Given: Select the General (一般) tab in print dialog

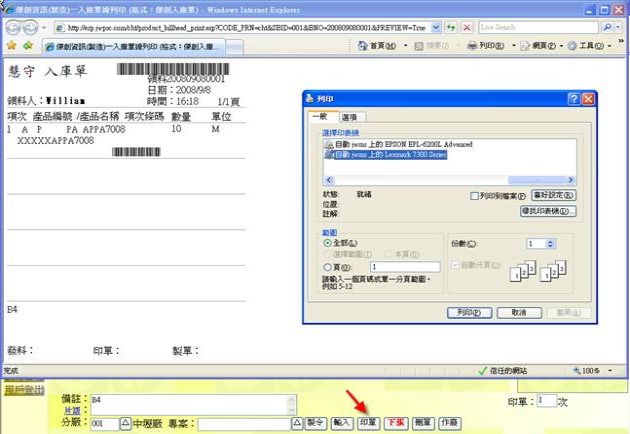Looking at the screenshot, I should tap(320, 118).
